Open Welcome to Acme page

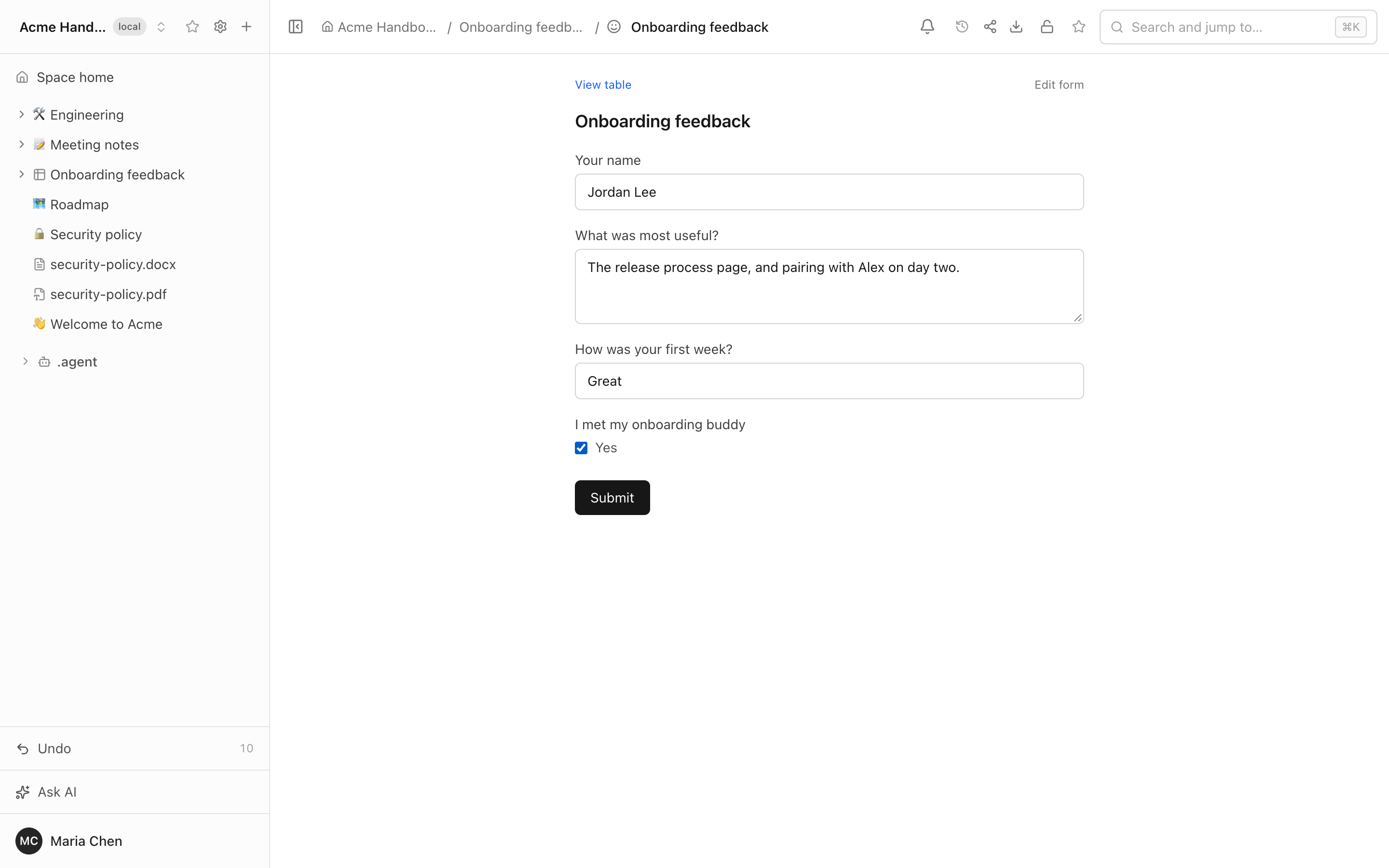(106, 324)
